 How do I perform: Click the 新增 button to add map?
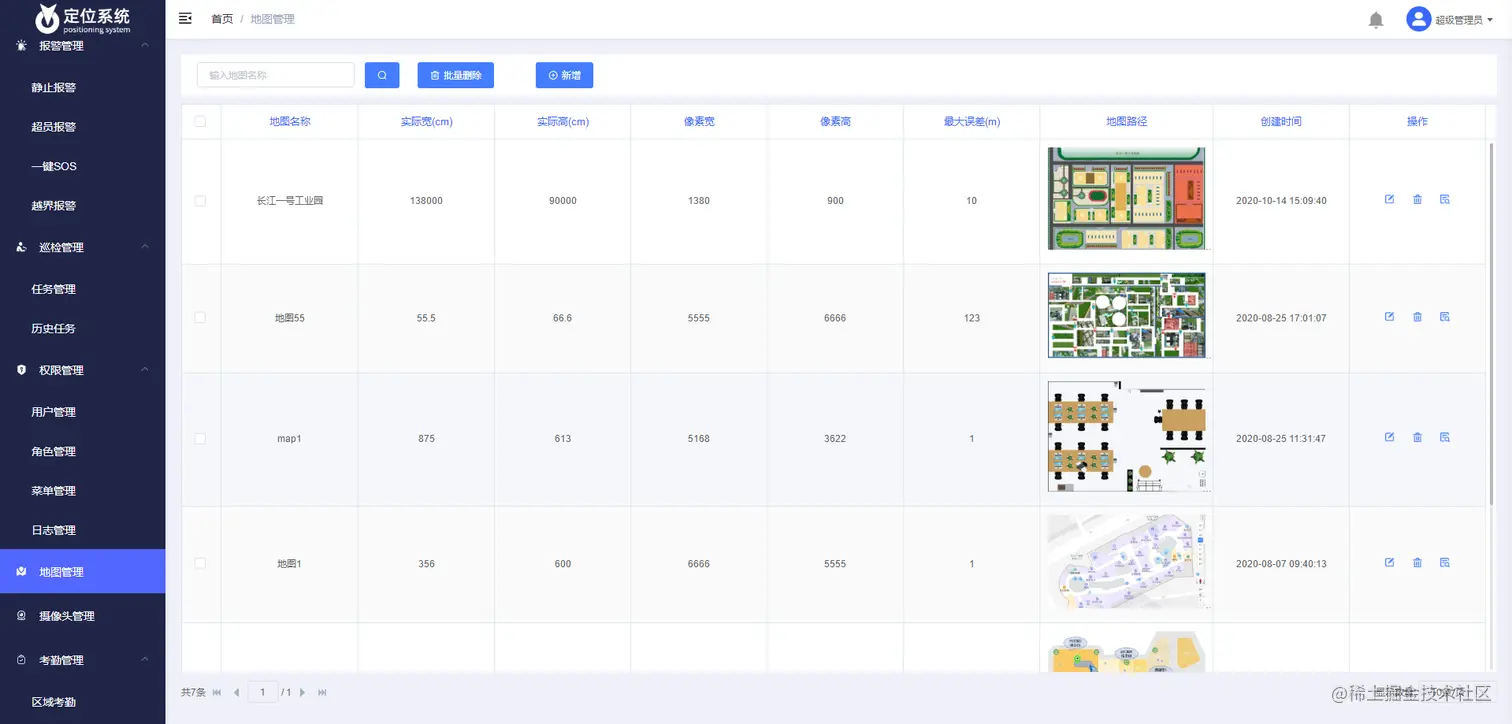[x=564, y=75]
